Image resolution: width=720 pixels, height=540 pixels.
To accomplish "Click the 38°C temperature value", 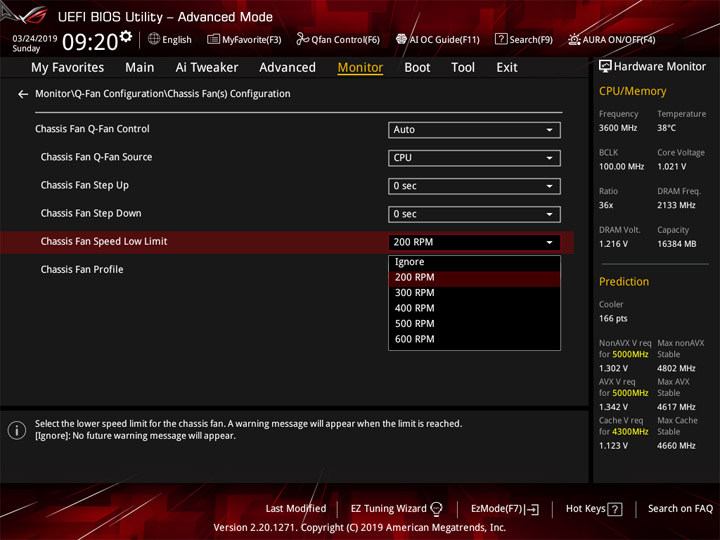I will (666, 128).
